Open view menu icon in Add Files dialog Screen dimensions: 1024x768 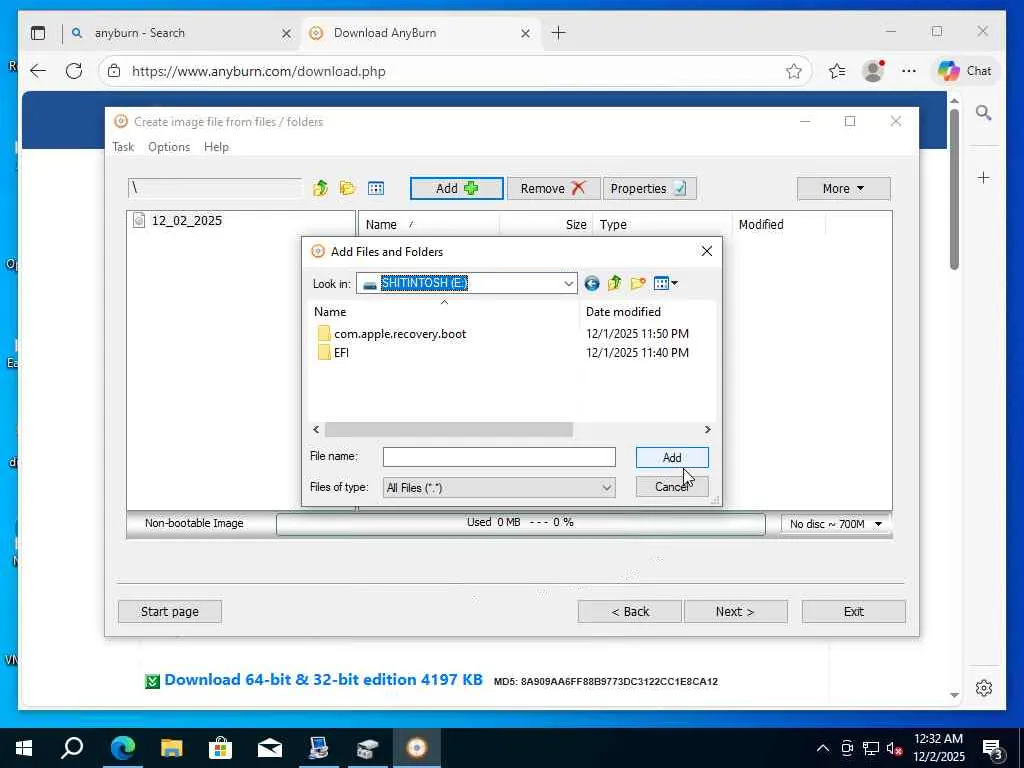coord(665,283)
